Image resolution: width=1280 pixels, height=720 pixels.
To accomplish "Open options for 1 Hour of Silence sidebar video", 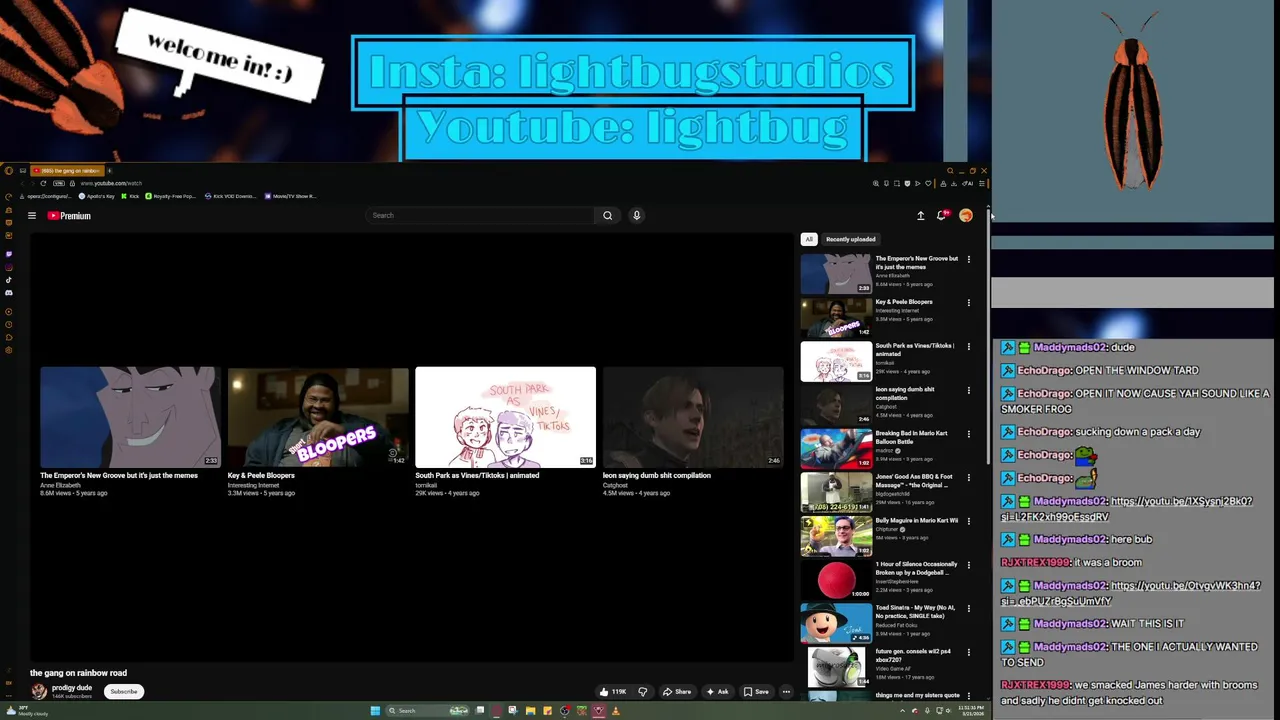I will tap(968, 565).
